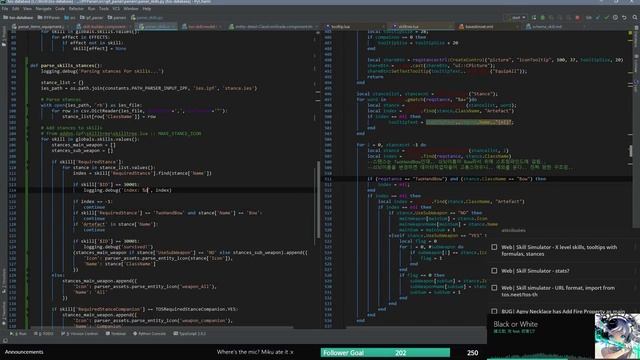
Task: Click the 'def parse_skills_stances' function line
Action: 65,65
